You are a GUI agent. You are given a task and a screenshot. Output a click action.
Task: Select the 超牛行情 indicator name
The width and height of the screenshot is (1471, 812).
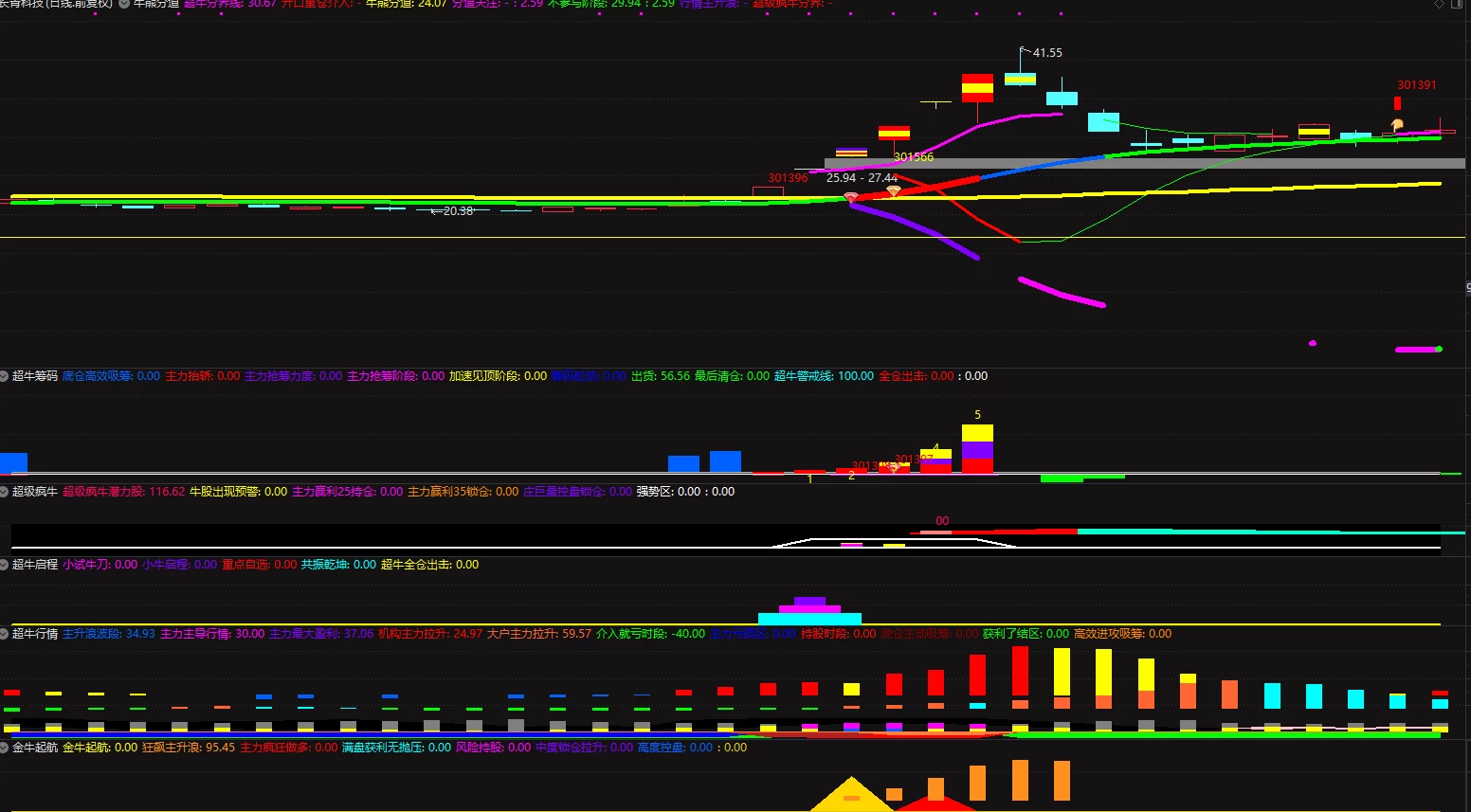point(35,634)
